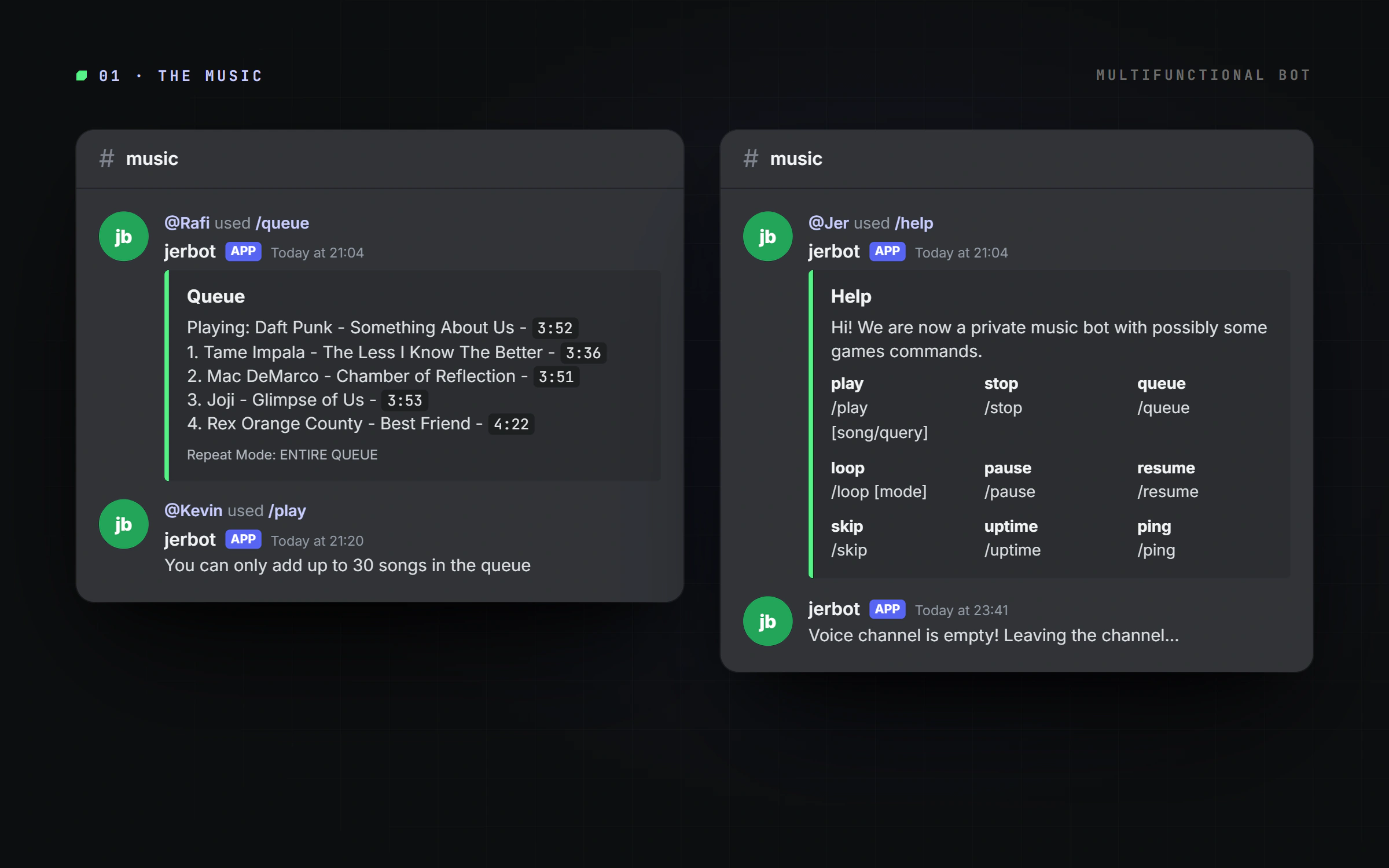Select the Rex Orange County - Best Friend entry
Screen dimensions: 1389x868
point(360,424)
